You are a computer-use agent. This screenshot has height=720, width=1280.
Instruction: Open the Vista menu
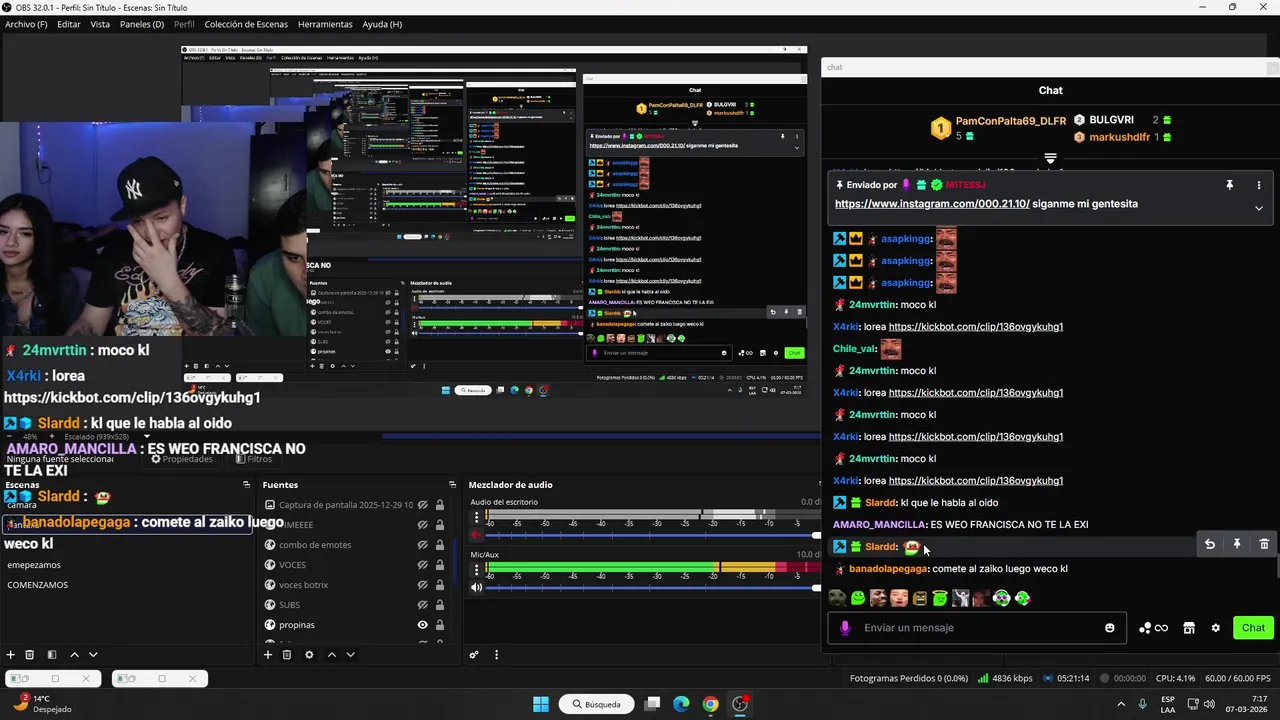tap(100, 24)
